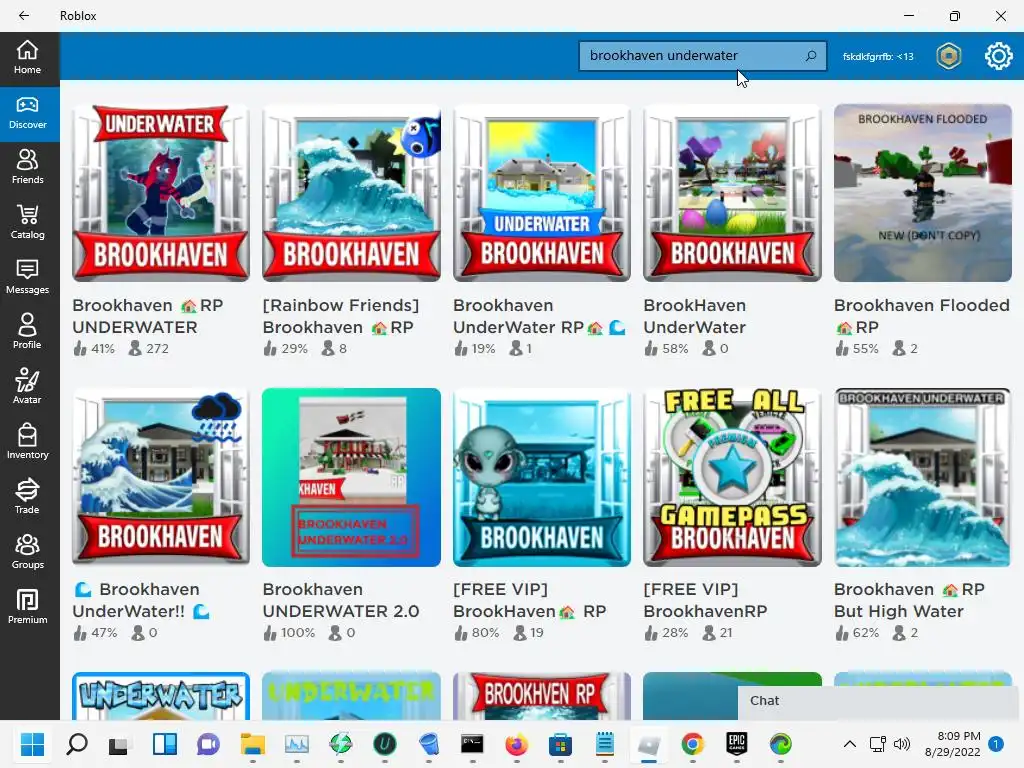Viewport: 1024px width, 768px height.
Task: Click the Brookhaven UNDERWATER 2.0 title
Action: (x=341, y=600)
